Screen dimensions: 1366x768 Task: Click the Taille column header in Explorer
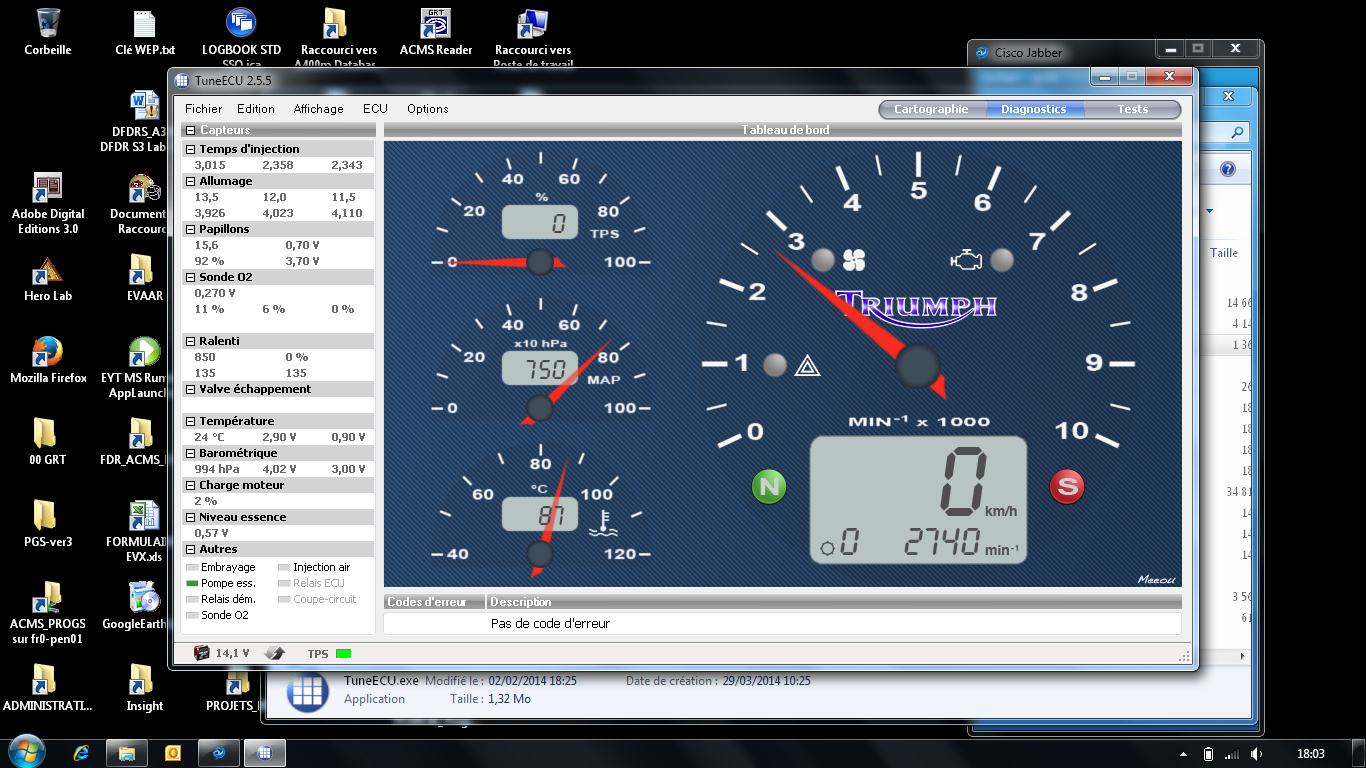[x=1224, y=253]
